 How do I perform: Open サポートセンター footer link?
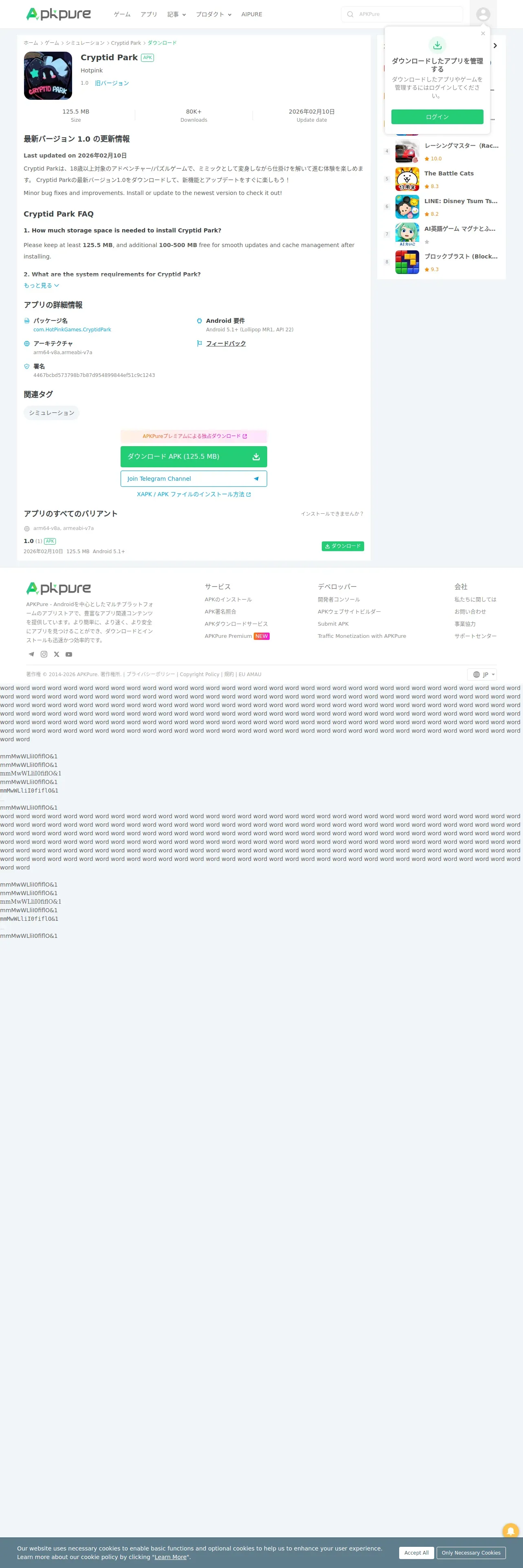(x=475, y=636)
